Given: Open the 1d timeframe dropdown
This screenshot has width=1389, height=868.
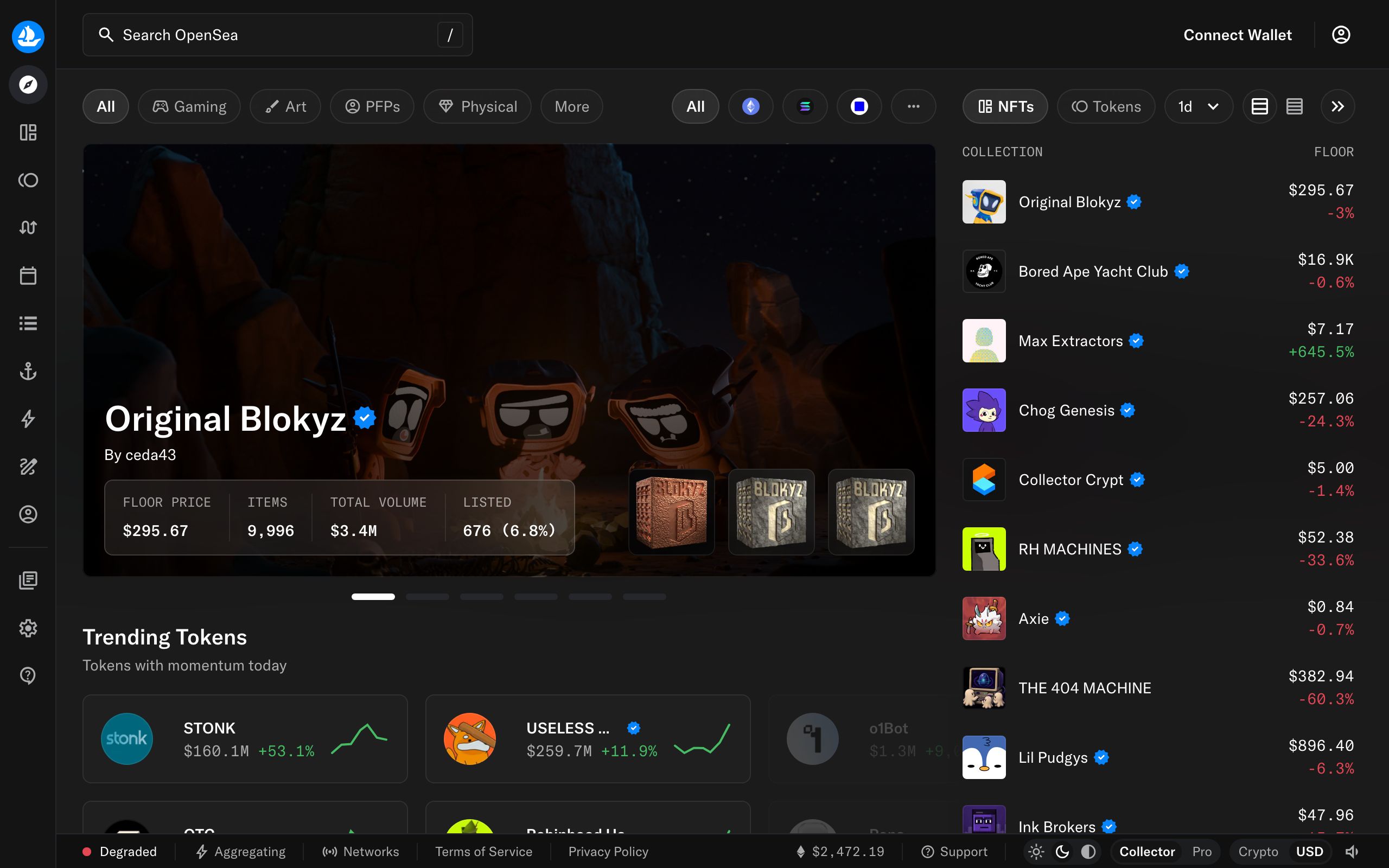Looking at the screenshot, I should tap(1199, 106).
